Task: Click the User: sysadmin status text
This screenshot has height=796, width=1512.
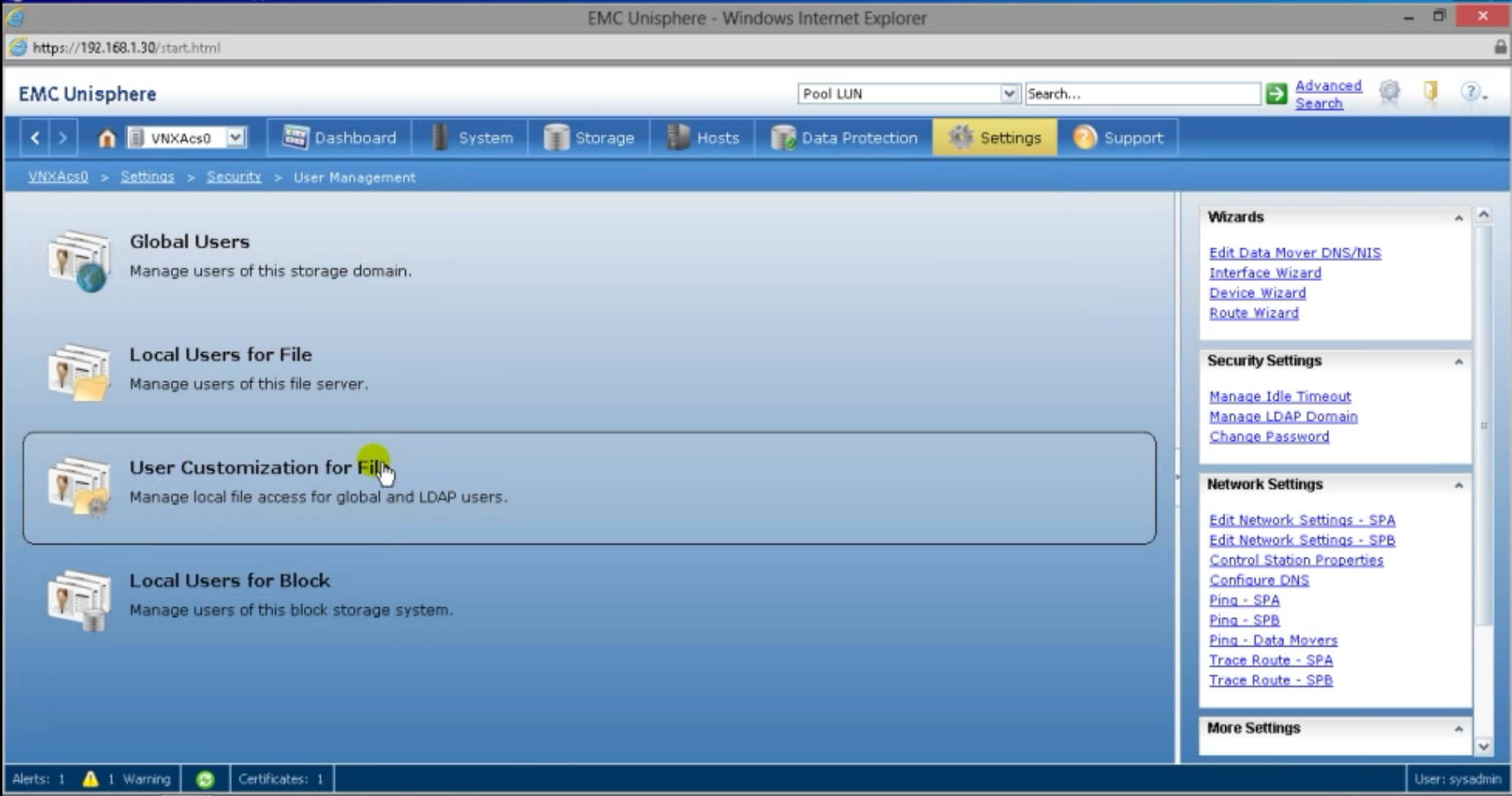Action: (x=1457, y=779)
